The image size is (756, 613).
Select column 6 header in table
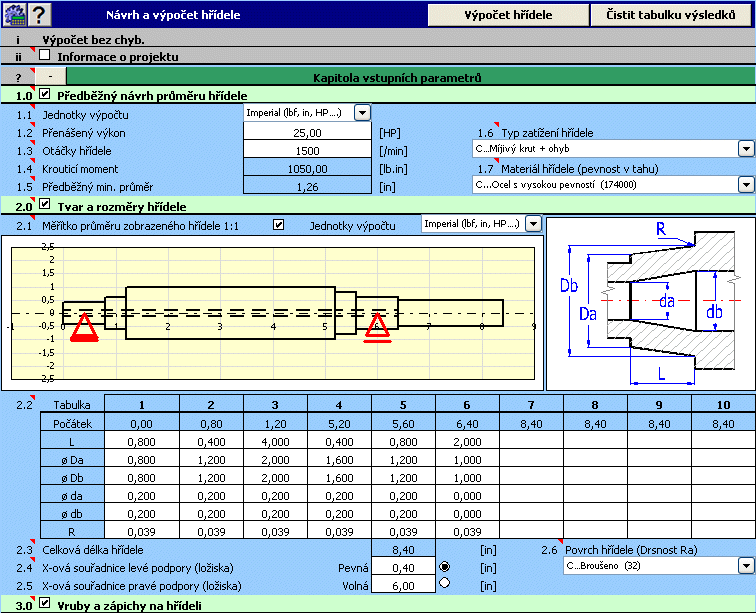467,404
